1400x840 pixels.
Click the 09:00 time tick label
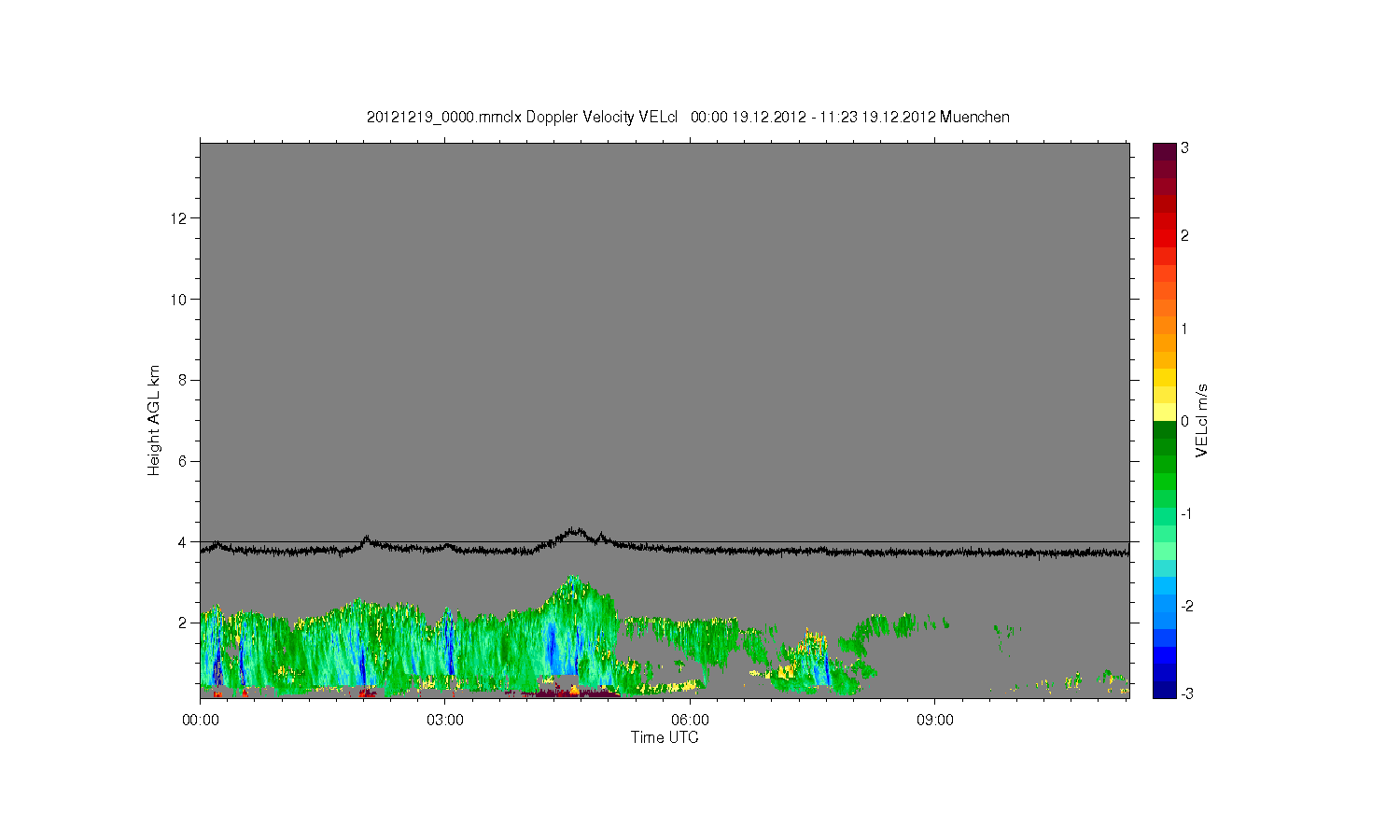coord(934,720)
